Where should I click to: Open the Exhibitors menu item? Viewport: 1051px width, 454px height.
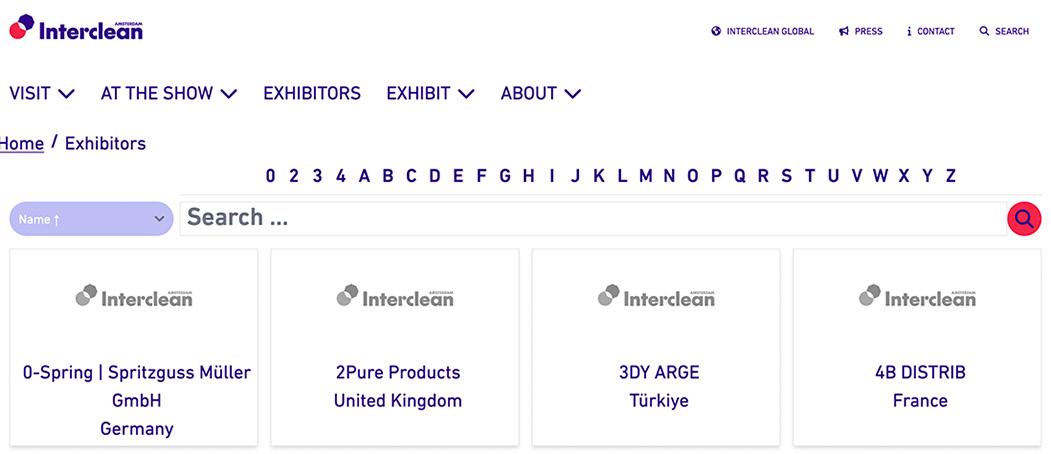tap(312, 93)
